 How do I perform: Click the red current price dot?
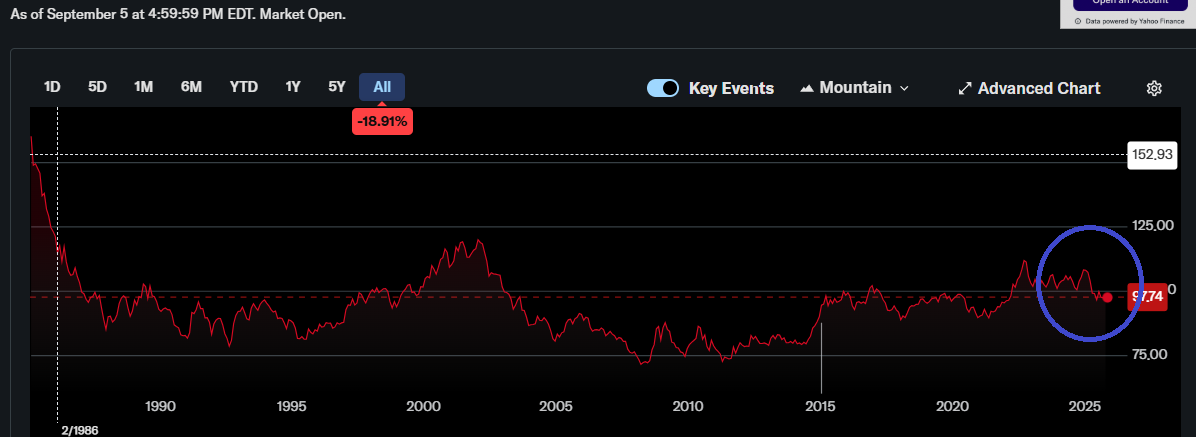point(1108,297)
